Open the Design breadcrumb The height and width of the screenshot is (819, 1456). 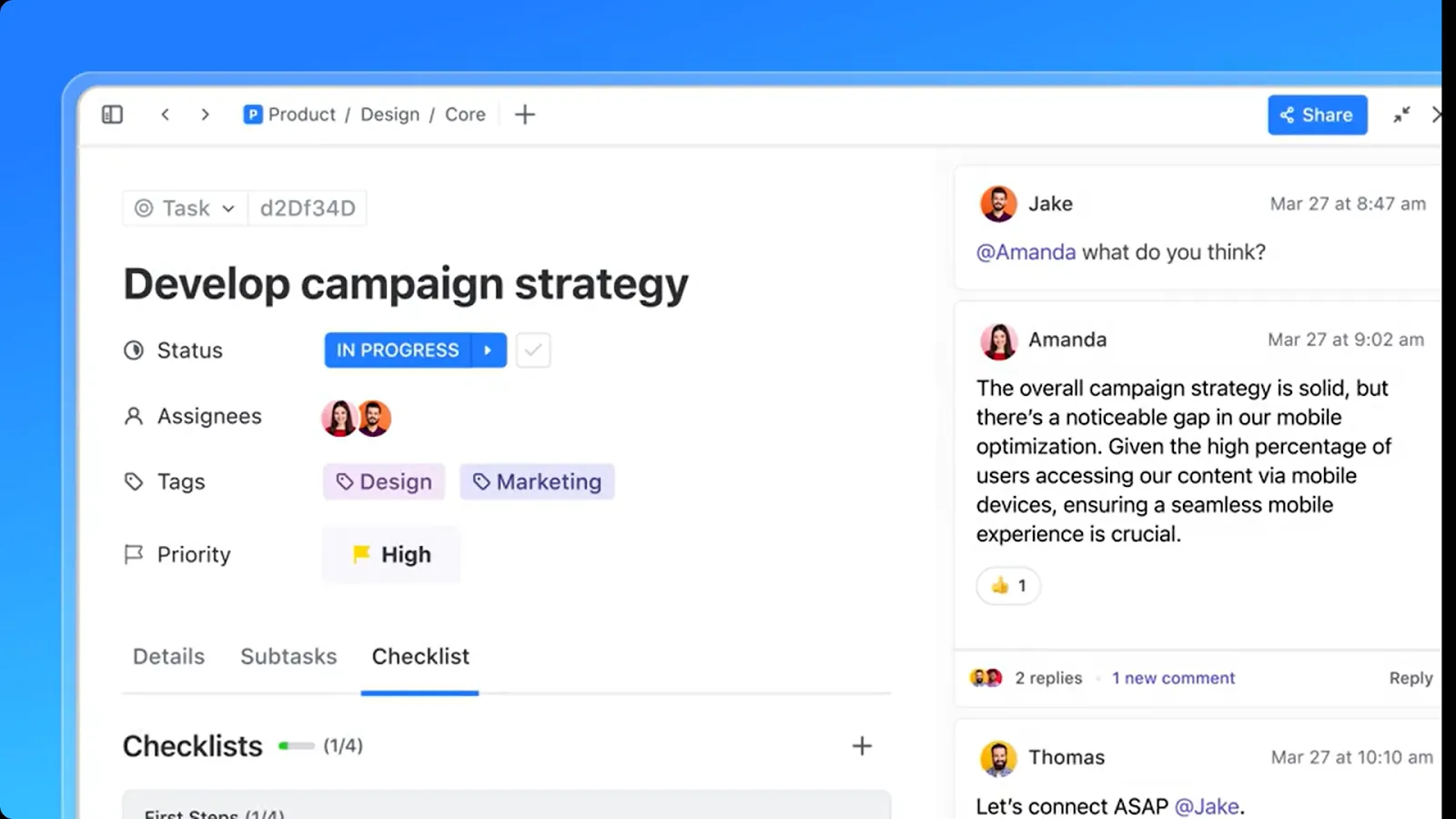(x=390, y=115)
